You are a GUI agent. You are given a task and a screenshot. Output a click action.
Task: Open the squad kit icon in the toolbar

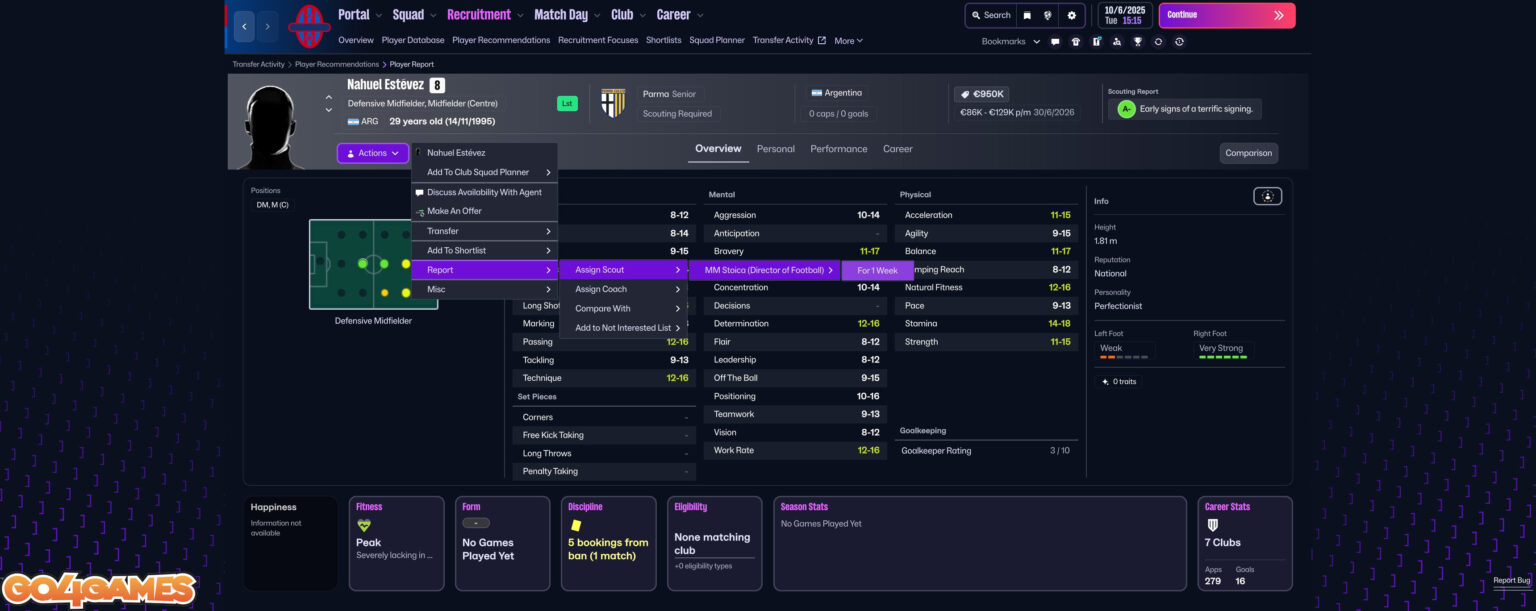(1077, 41)
